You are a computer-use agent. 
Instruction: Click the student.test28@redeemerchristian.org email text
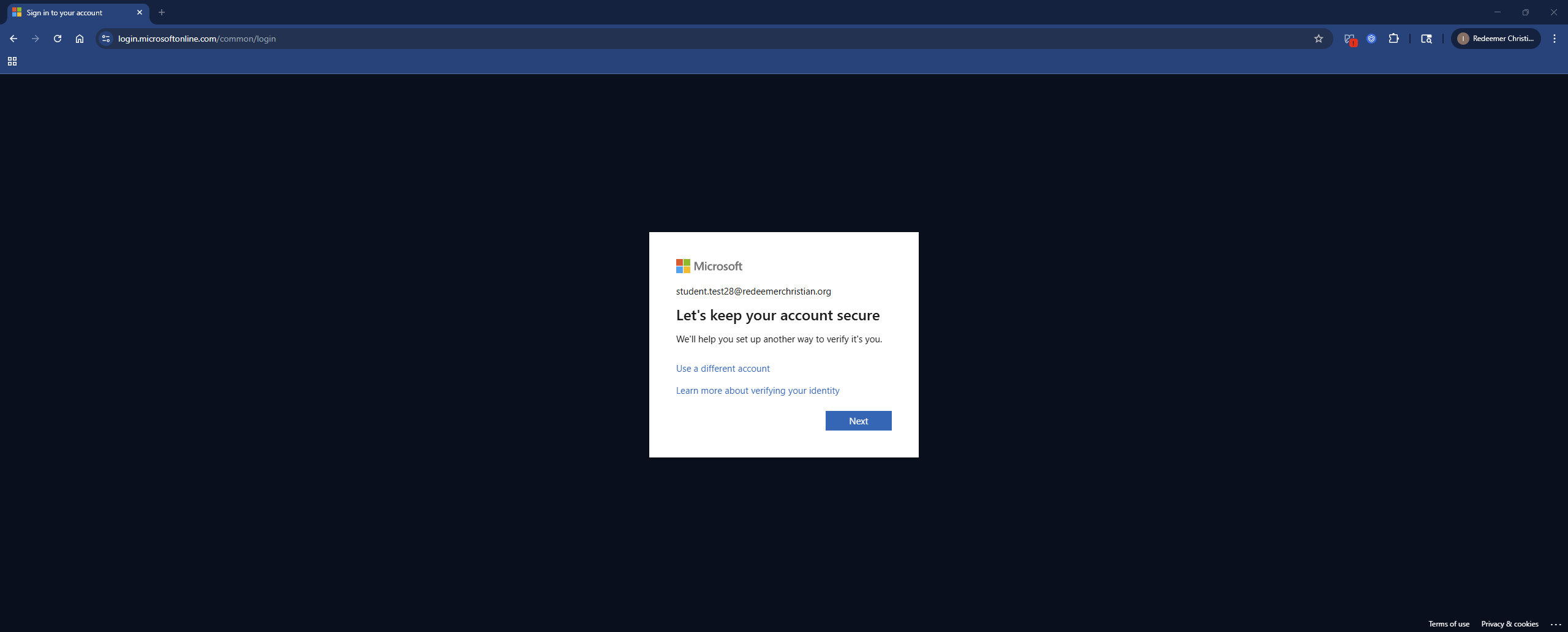point(753,292)
